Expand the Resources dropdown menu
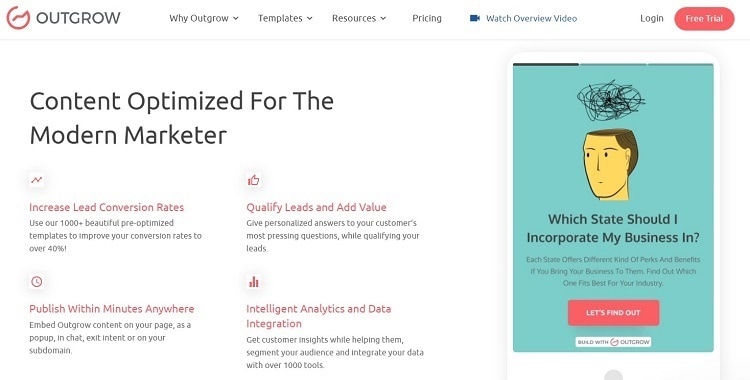The image size is (750, 380). point(359,18)
